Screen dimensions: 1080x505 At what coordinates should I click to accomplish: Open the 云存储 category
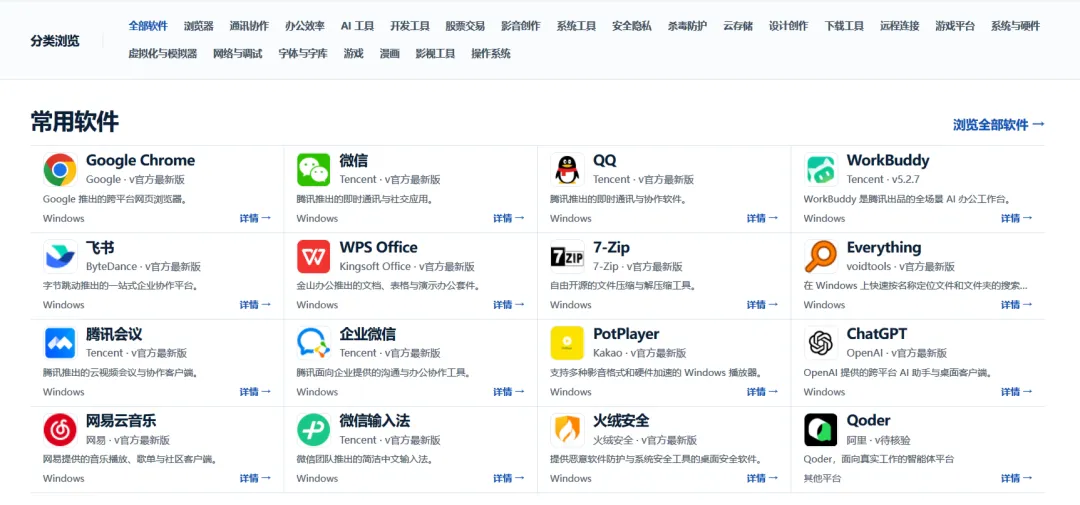738,26
